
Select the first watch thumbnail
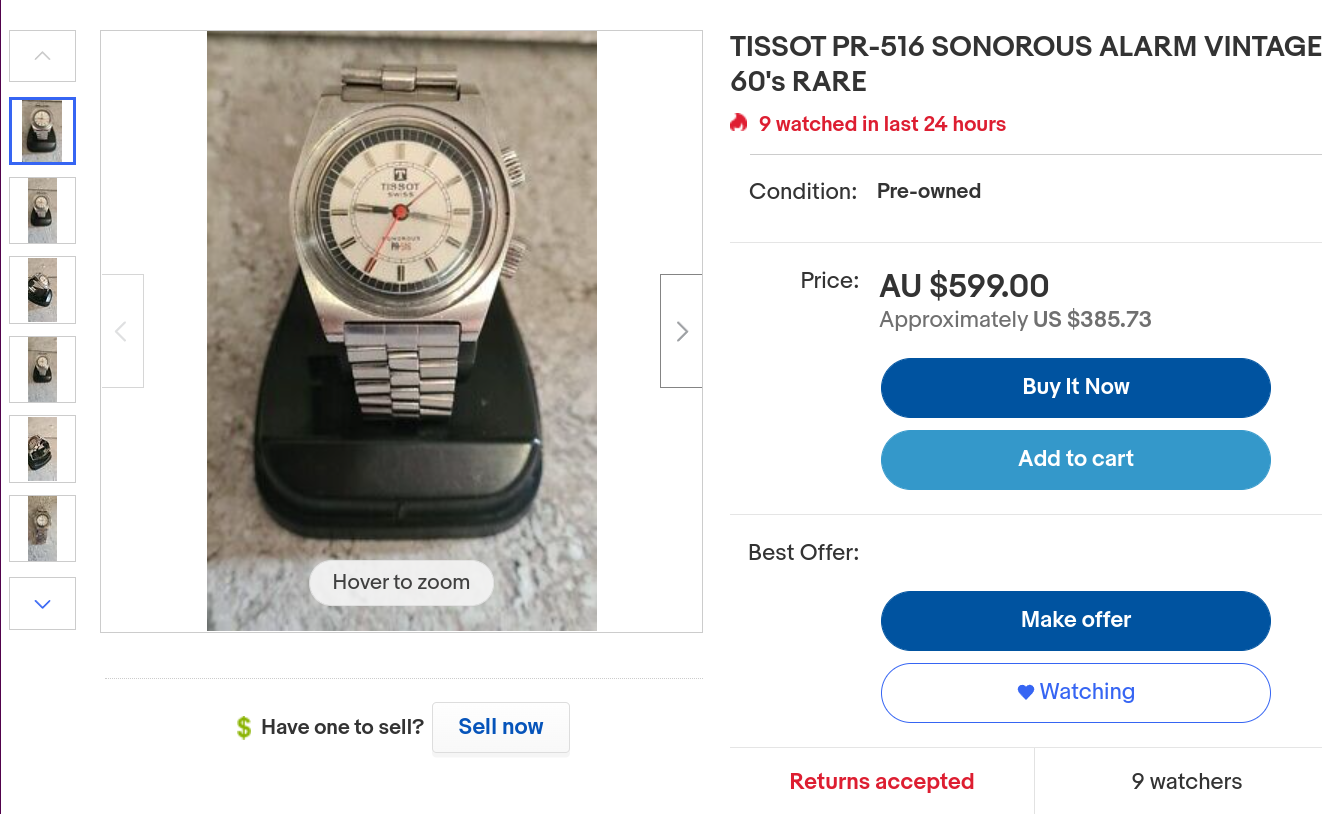[42, 131]
